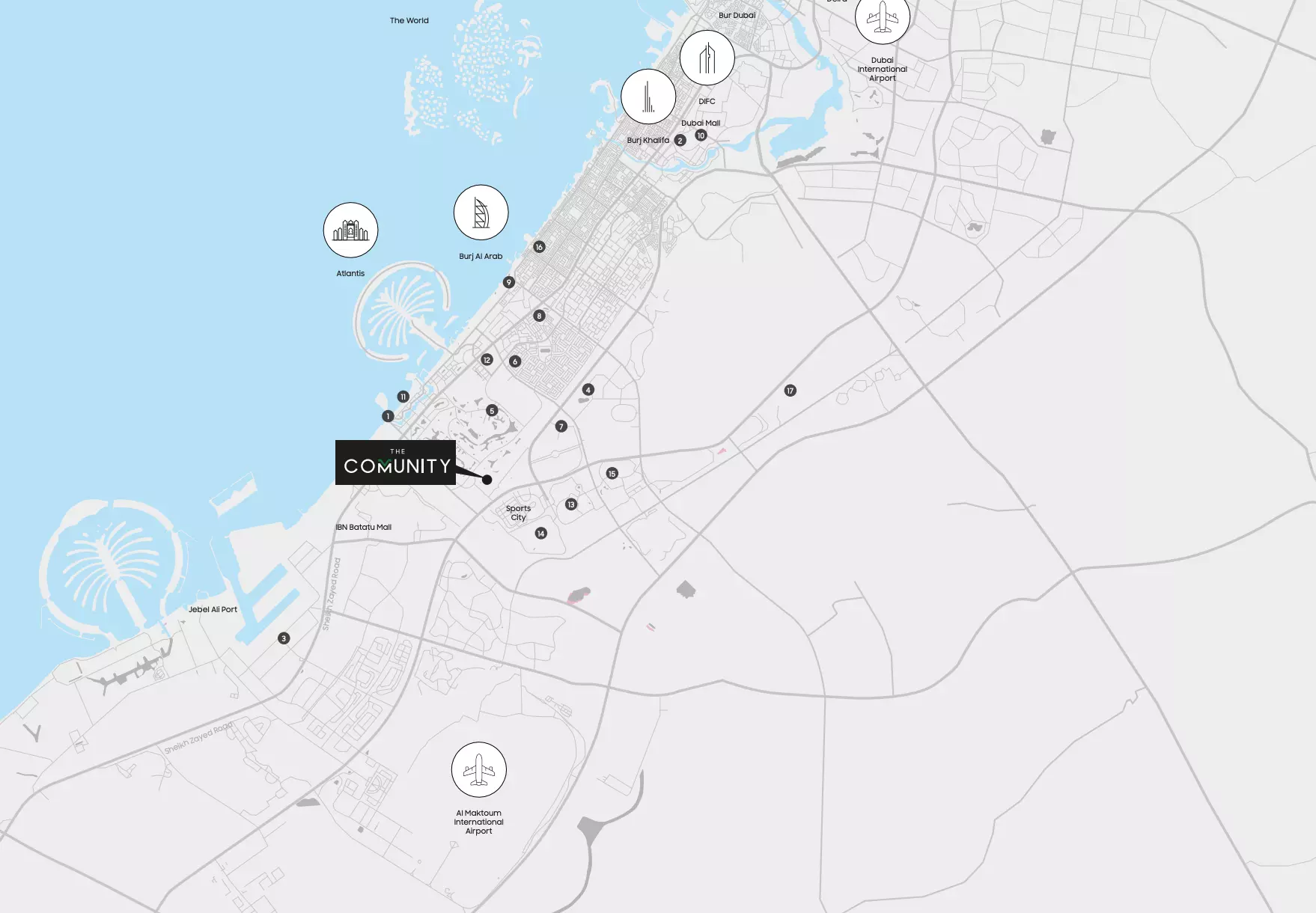The height and width of the screenshot is (913, 1316).
Task: Click the Sports City text label
Action: click(519, 513)
